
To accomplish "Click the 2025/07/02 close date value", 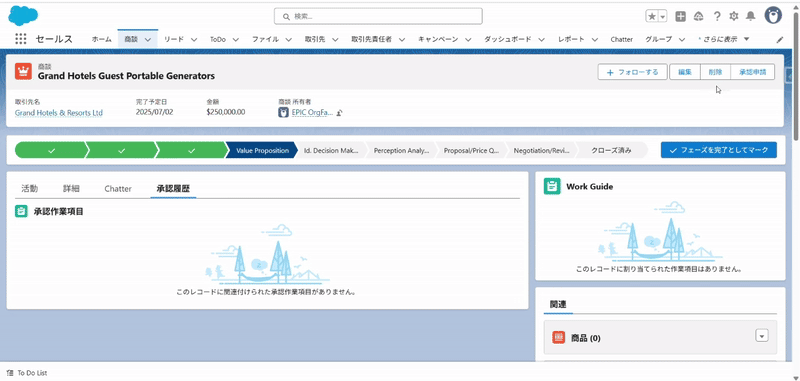I will point(155,112).
